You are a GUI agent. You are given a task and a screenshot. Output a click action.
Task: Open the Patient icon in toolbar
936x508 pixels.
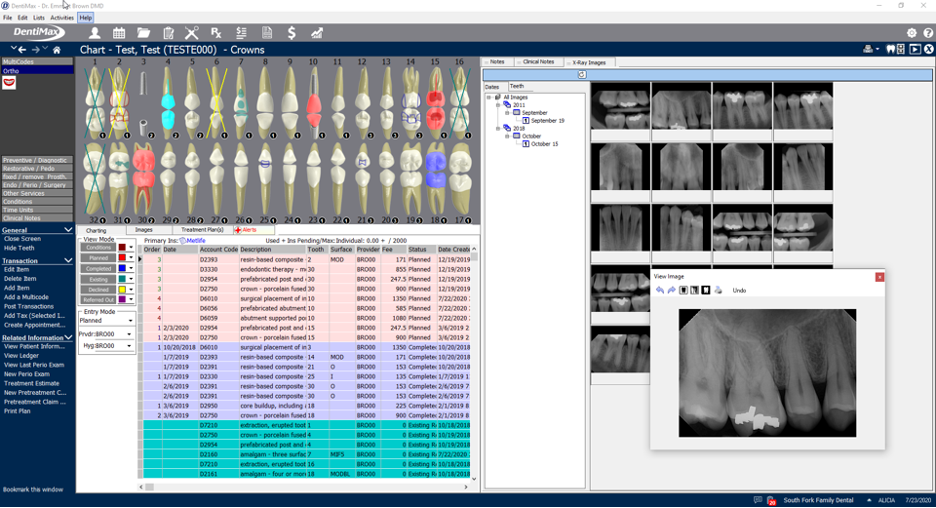click(x=96, y=33)
